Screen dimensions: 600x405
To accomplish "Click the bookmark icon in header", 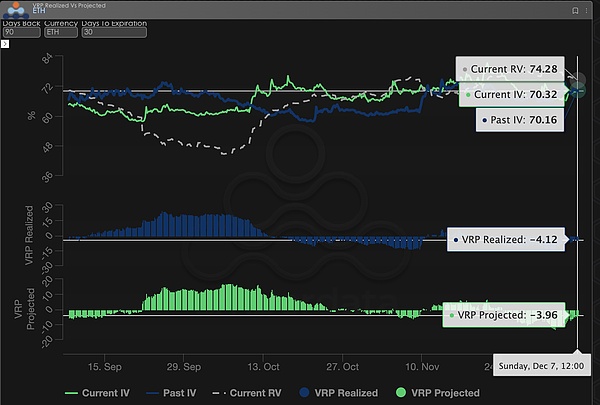I will [x=575, y=10].
